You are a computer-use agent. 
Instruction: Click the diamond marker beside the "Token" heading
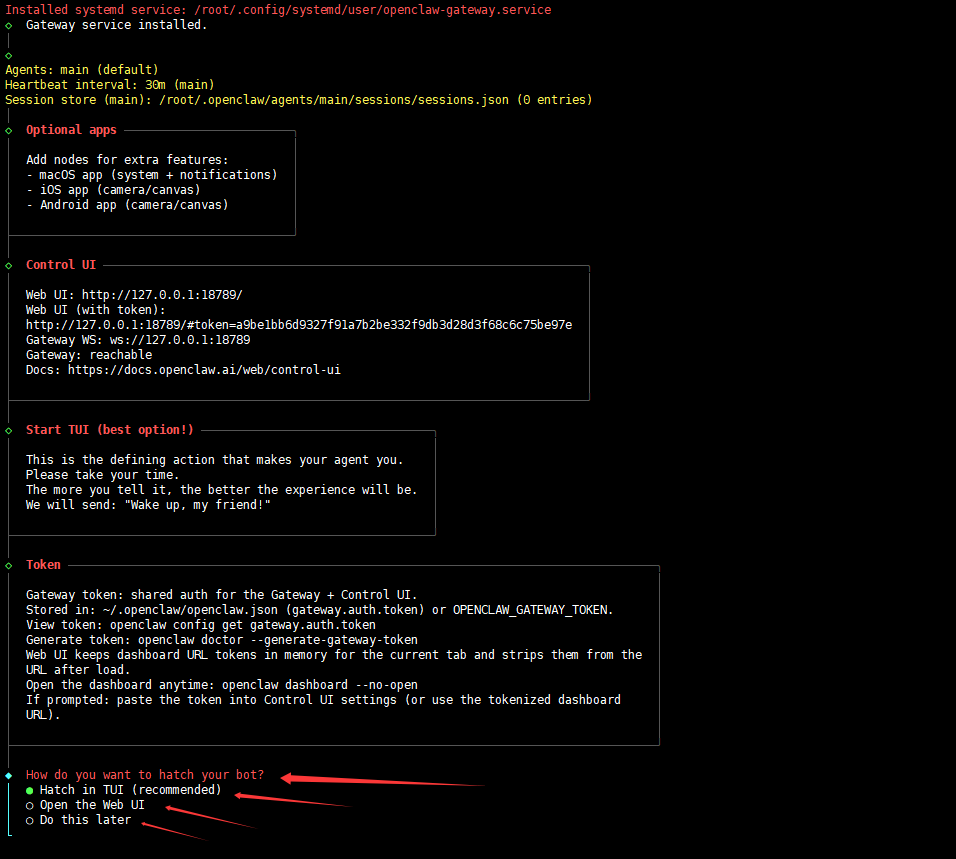click(9, 565)
